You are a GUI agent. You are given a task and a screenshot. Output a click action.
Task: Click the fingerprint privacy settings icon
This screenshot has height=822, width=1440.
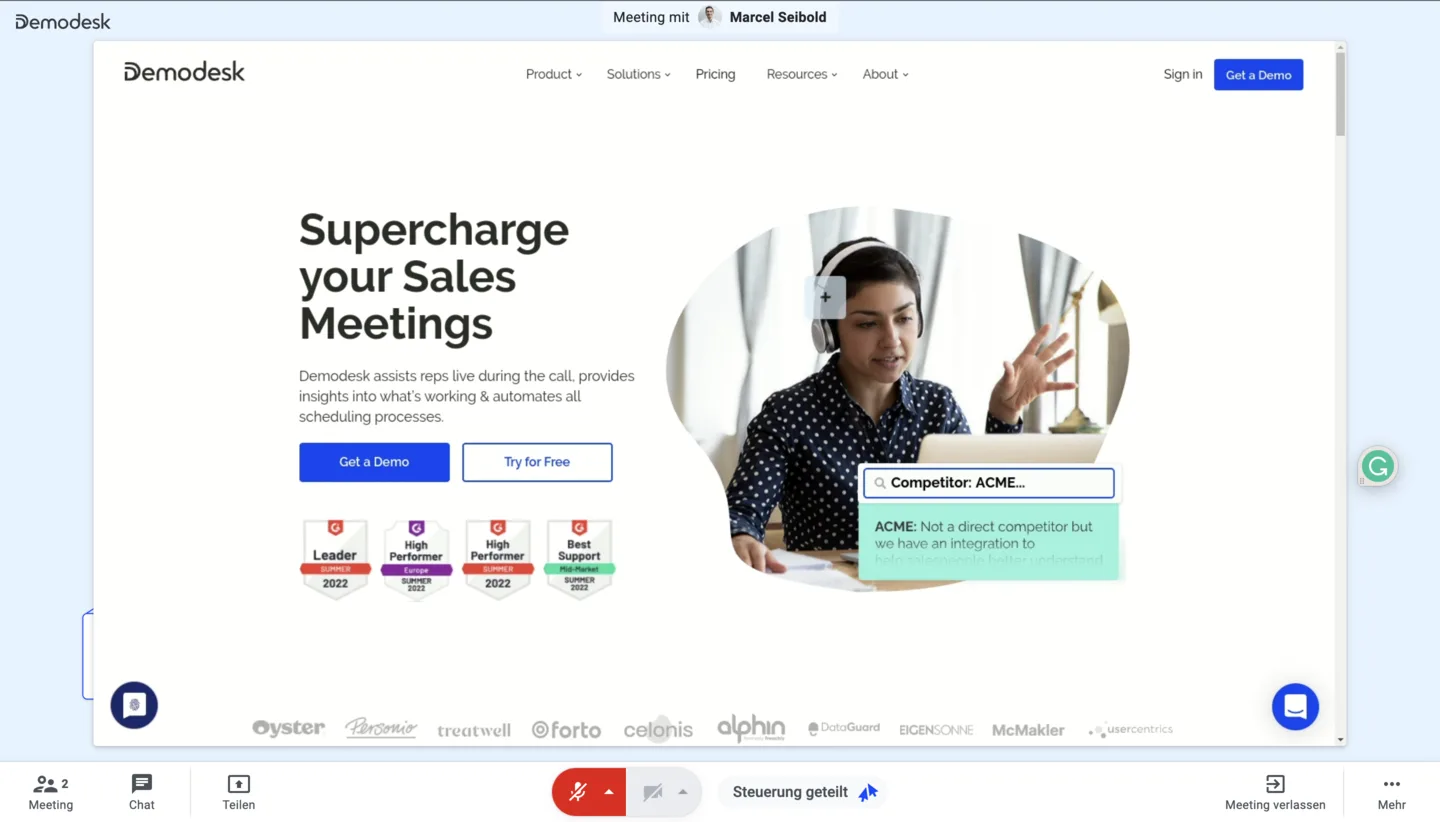(x=134, y=705)
